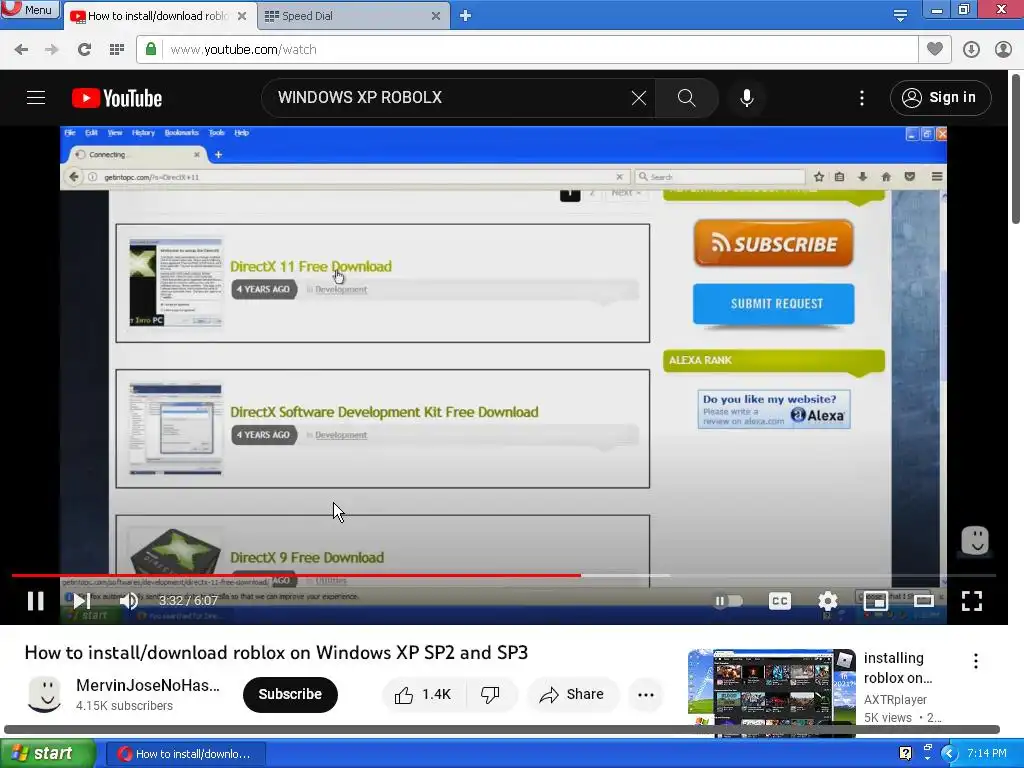Open video settings gear
This screenshot has width=1024, height=768.
pos(827,601)
